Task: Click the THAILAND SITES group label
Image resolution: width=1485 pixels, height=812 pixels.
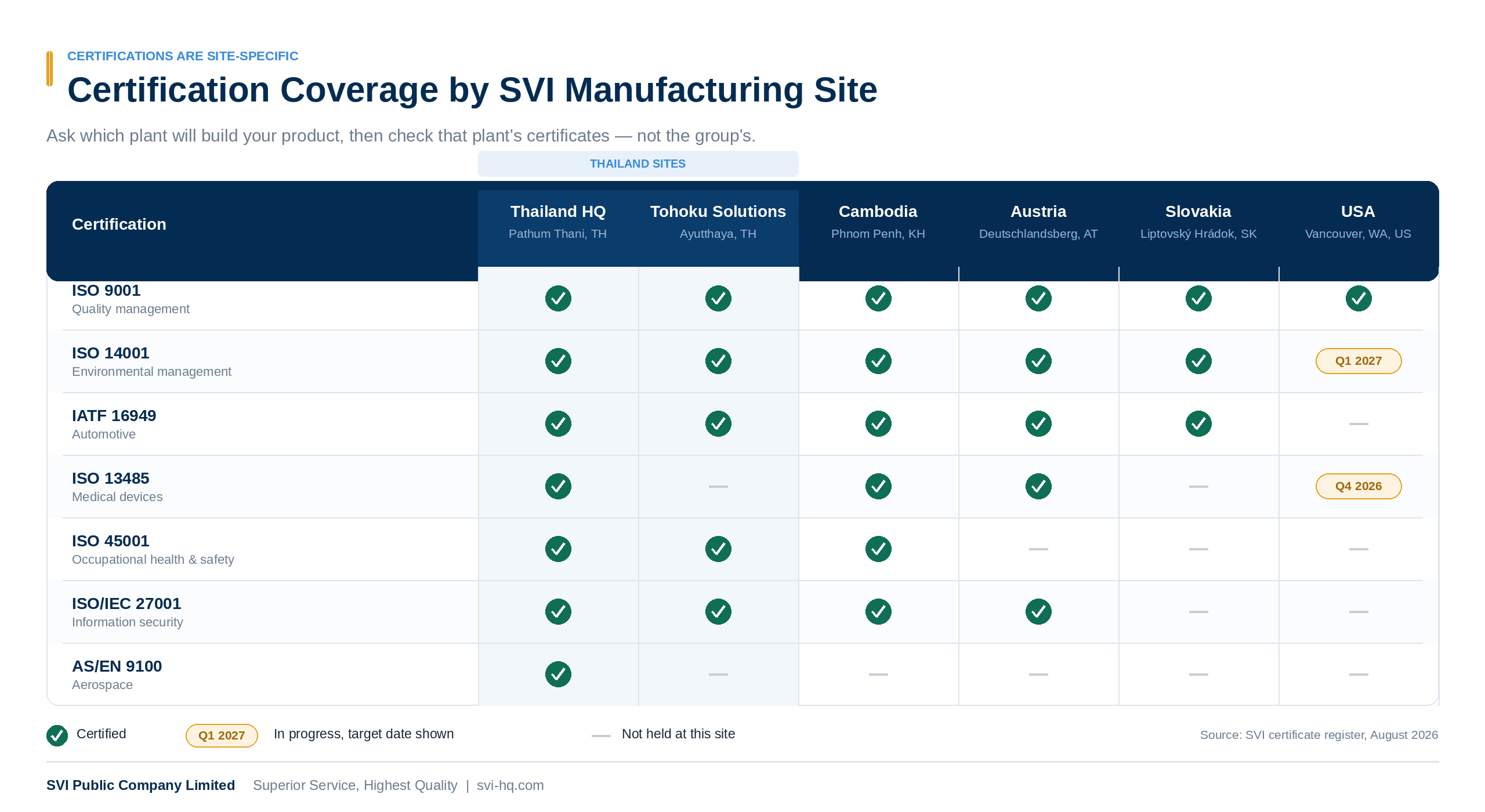Action: point(638,164)
